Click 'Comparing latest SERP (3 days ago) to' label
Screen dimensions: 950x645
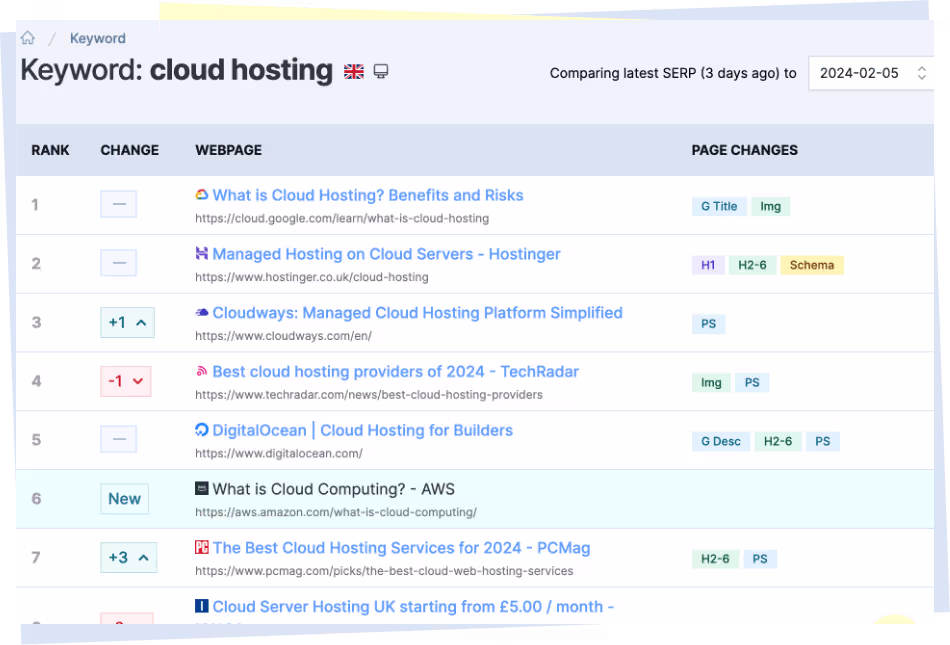(x=673, y=73)
